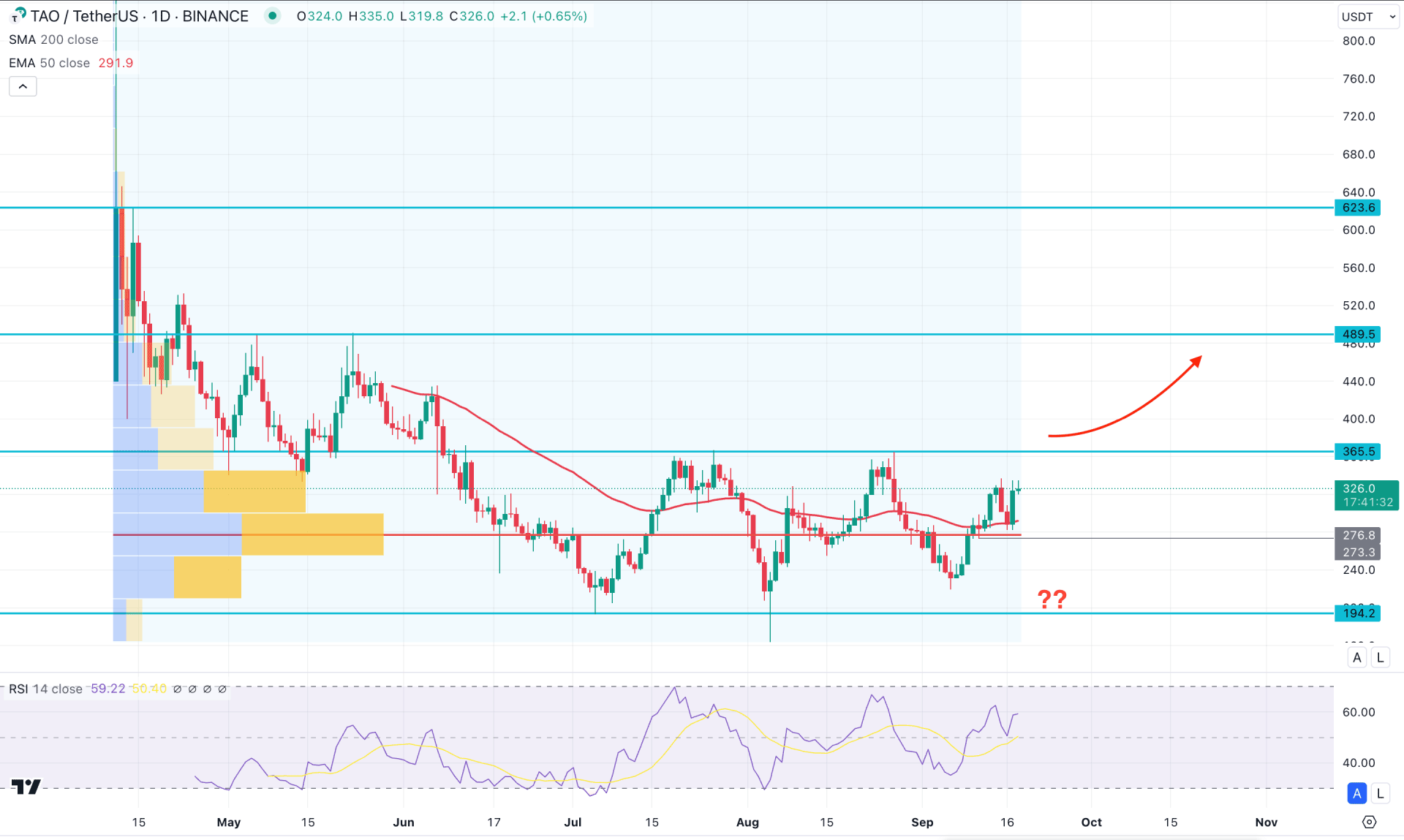Click the first empty-value symbol in RSI legend
Screen dimensions: 1404x840
(x=178, y=689)
